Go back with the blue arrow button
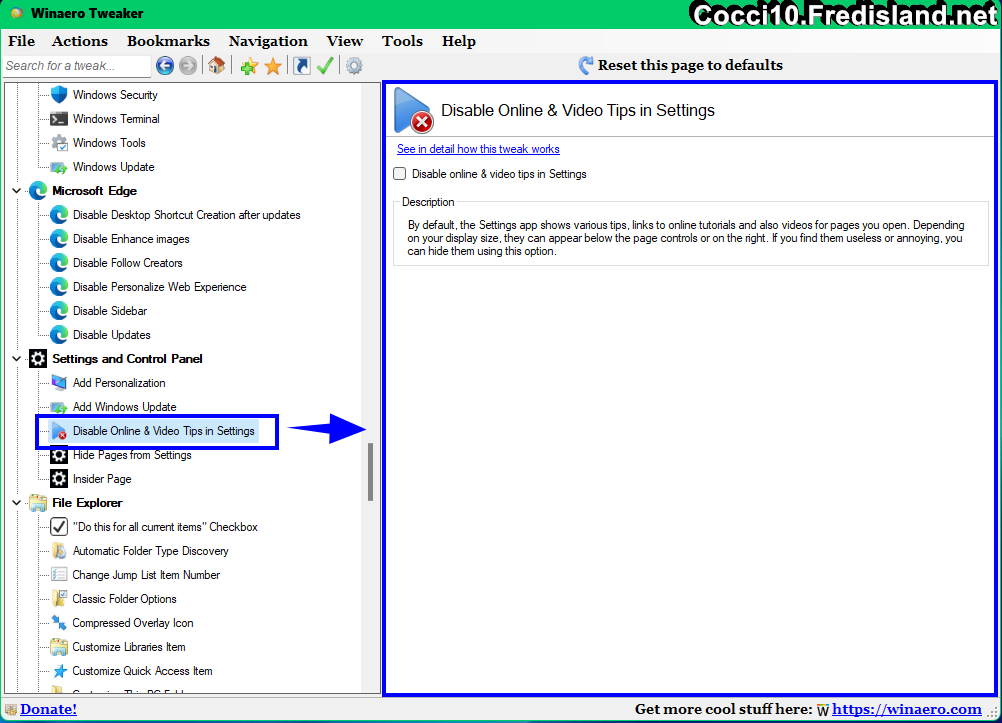Image resolution: width=1002 pixels, height=723 pixels. [165, 66]
